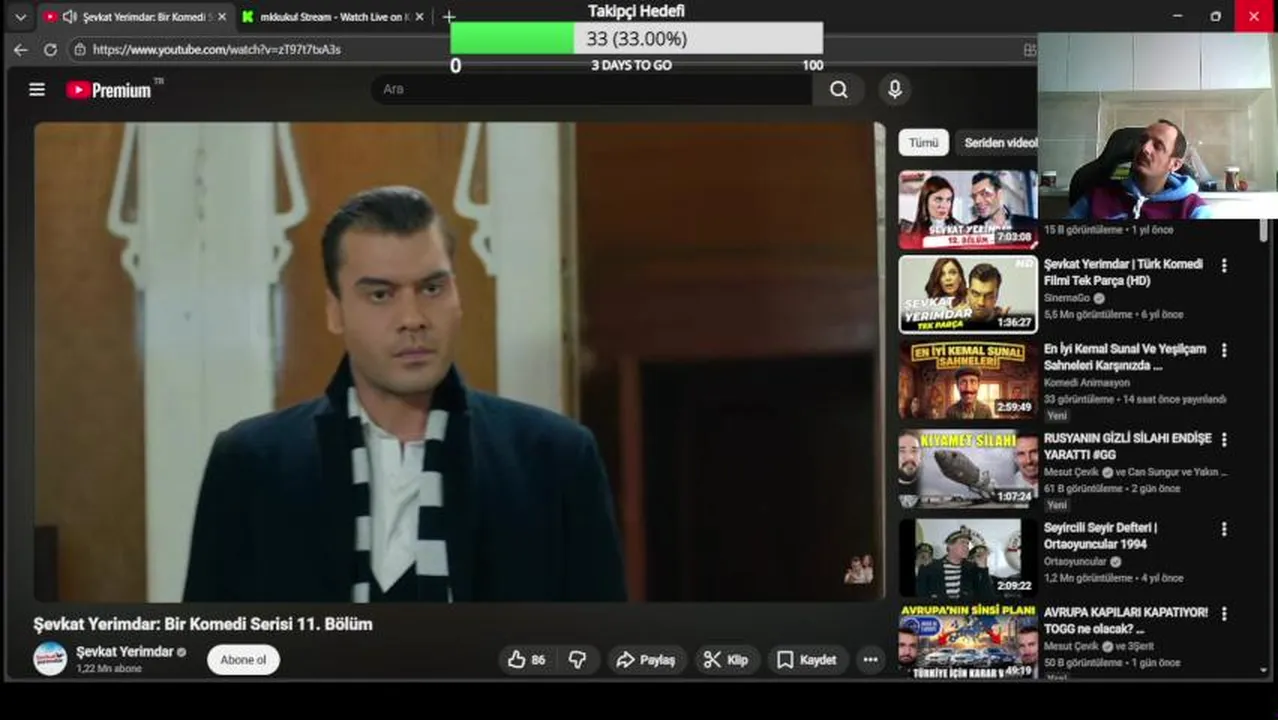Click the SinemaGo channel name
Image resolution: width=1278 pixels, height=720 pixels.
click(x=1067, y=298)
